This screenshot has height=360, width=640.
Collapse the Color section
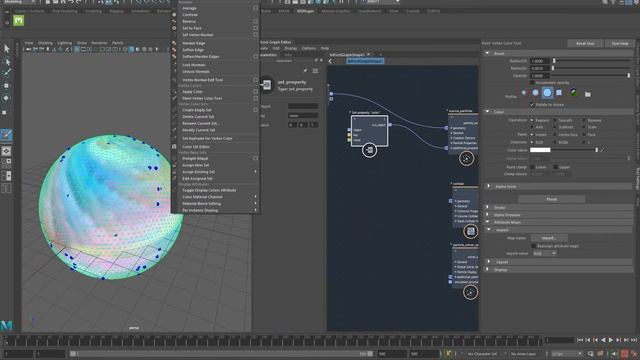click(487, 111)
